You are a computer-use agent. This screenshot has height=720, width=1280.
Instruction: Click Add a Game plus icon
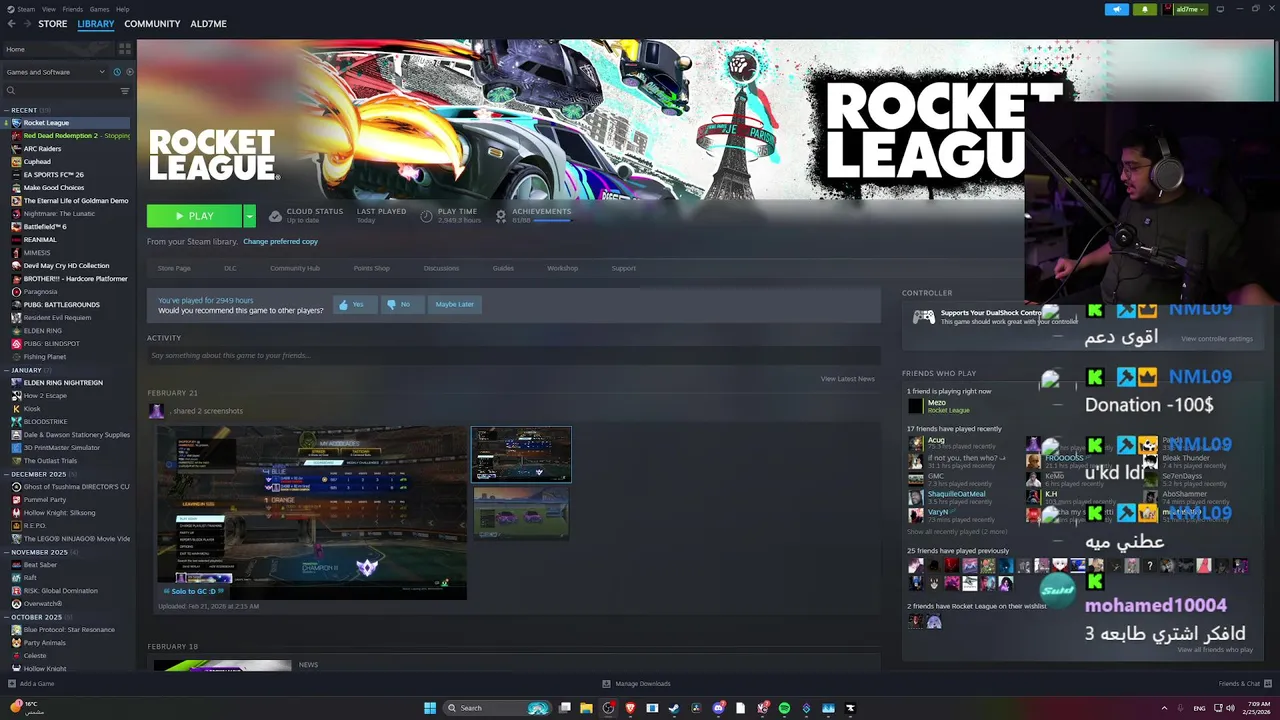12,684
